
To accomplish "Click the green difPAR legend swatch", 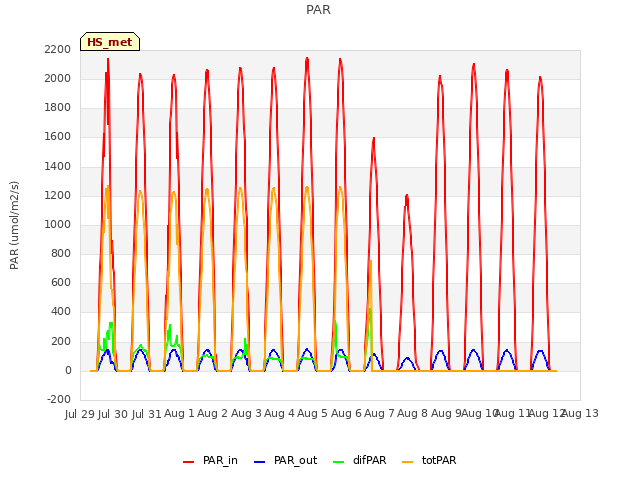I will coord(338,461).
